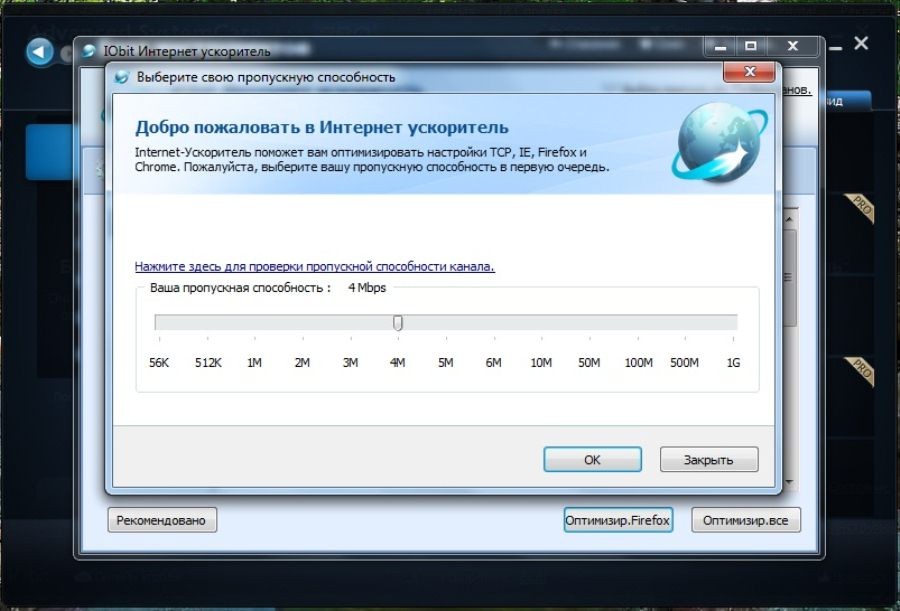Close the IObit Интернет ускоритель window
This screenshot has height=611, width=900.
793,47
